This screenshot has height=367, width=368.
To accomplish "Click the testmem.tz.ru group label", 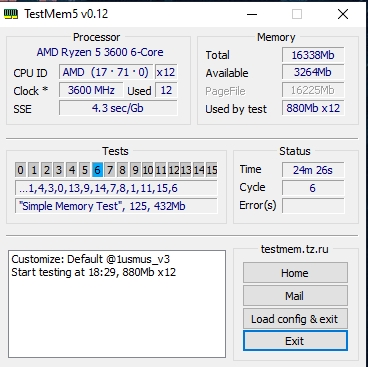I will 295,249.
